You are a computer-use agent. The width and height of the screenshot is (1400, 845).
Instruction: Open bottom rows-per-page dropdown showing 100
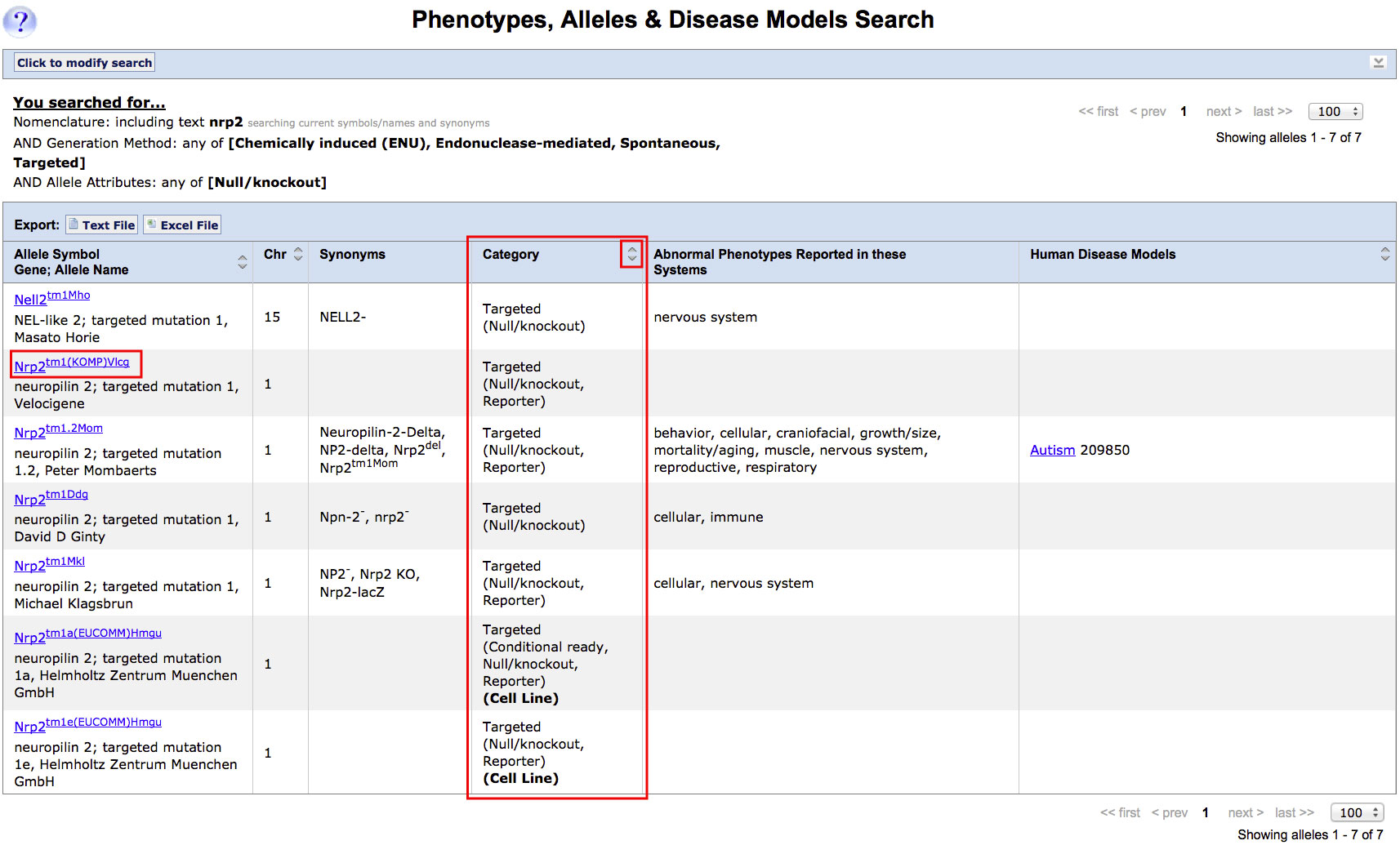(x=1357, y=812)
